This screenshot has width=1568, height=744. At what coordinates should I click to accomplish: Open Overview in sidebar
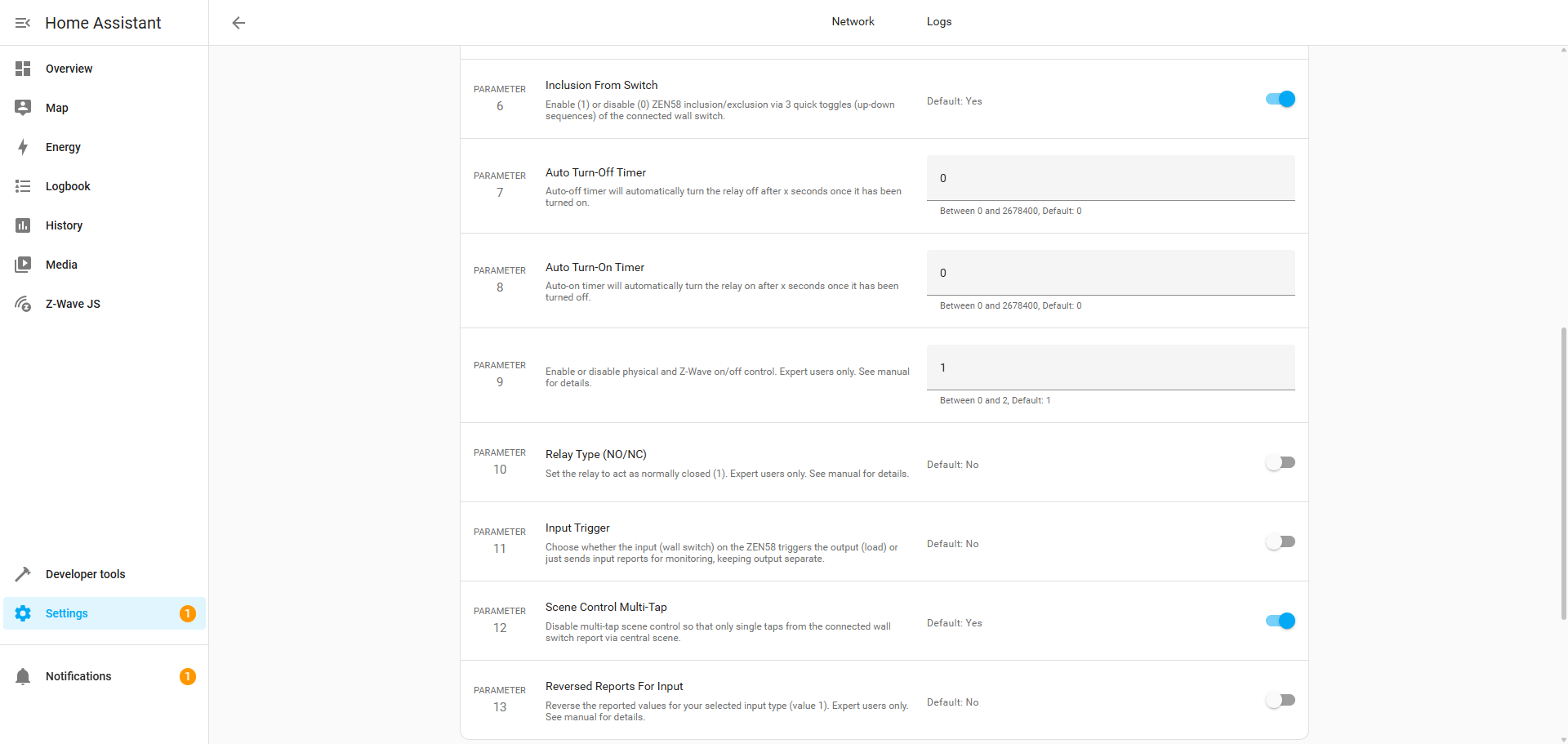[105, 69]
